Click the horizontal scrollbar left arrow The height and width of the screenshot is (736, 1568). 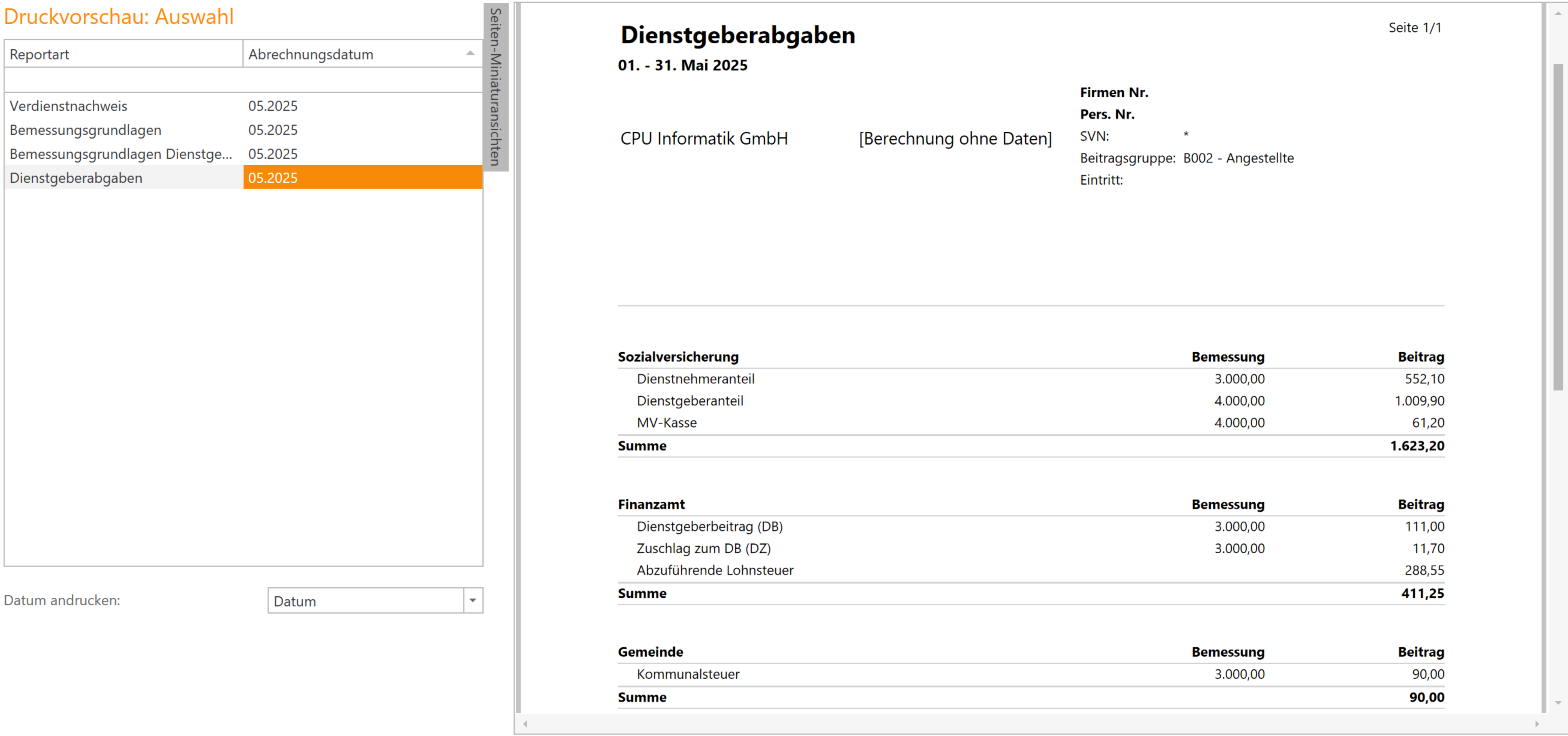click(x=524, y=722)
